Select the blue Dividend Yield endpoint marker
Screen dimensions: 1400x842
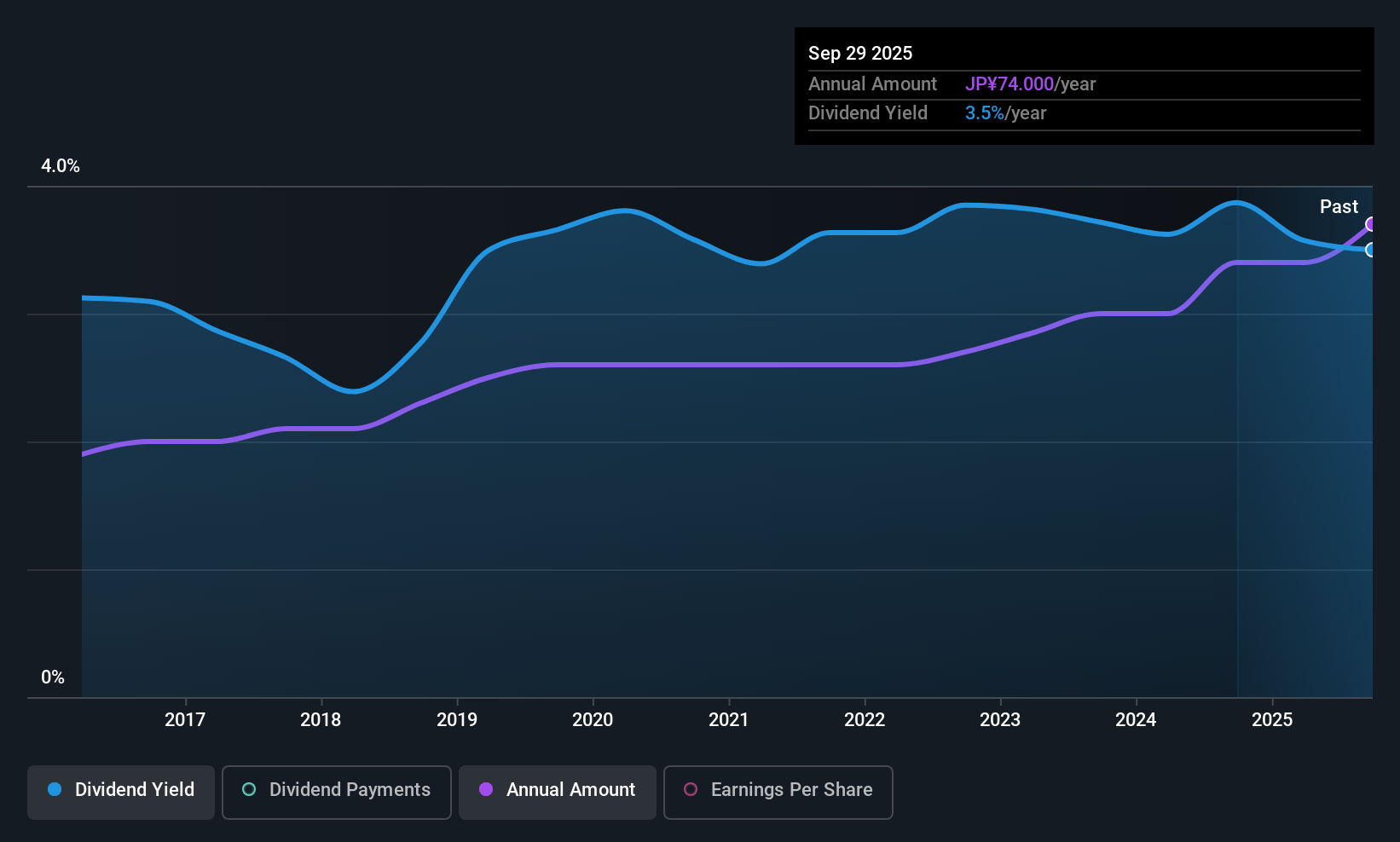click(x=1371, y=250)
